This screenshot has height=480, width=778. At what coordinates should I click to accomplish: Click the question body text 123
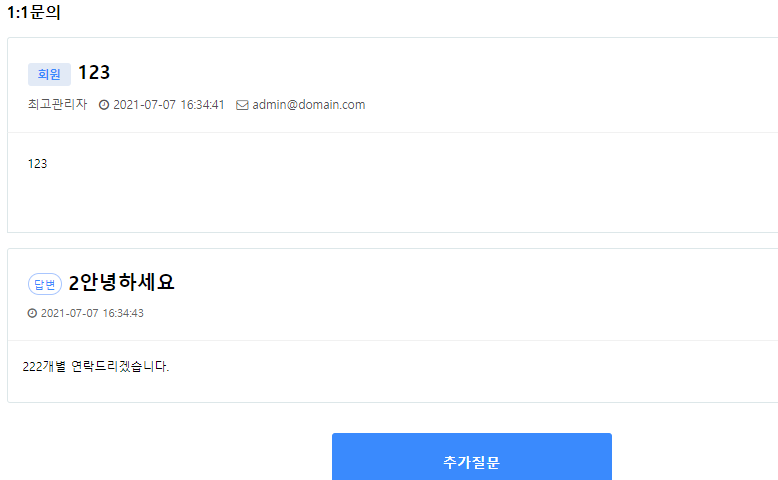pos(37,164)
